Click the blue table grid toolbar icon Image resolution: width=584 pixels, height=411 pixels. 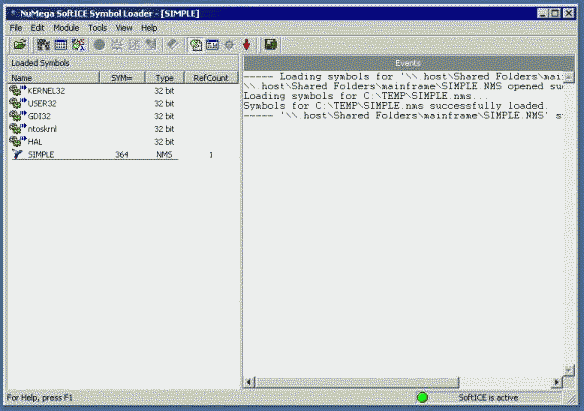point(61,45)
